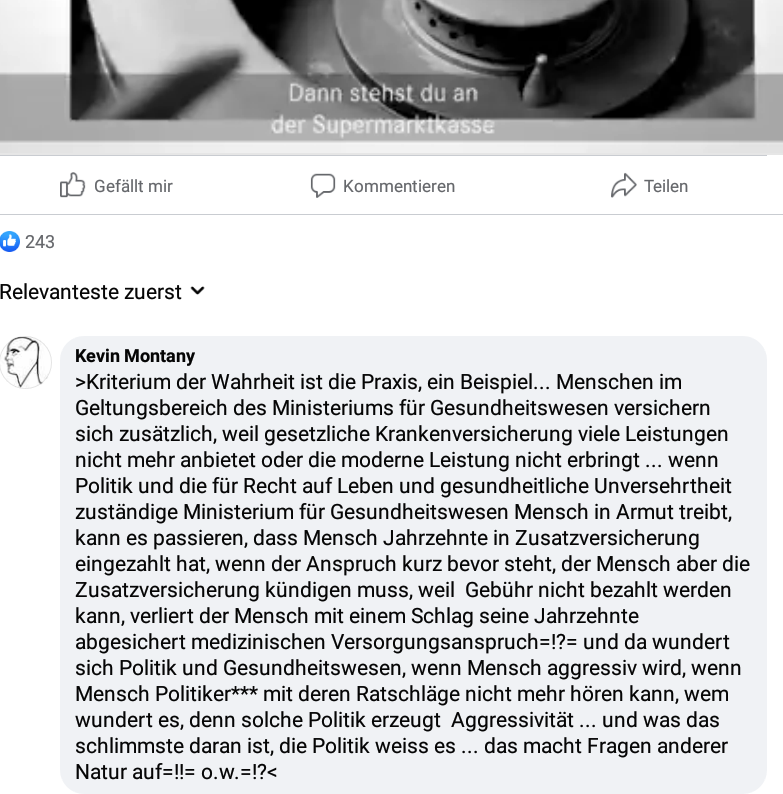Click the Teilen share arrow icon

coord(623,185)
